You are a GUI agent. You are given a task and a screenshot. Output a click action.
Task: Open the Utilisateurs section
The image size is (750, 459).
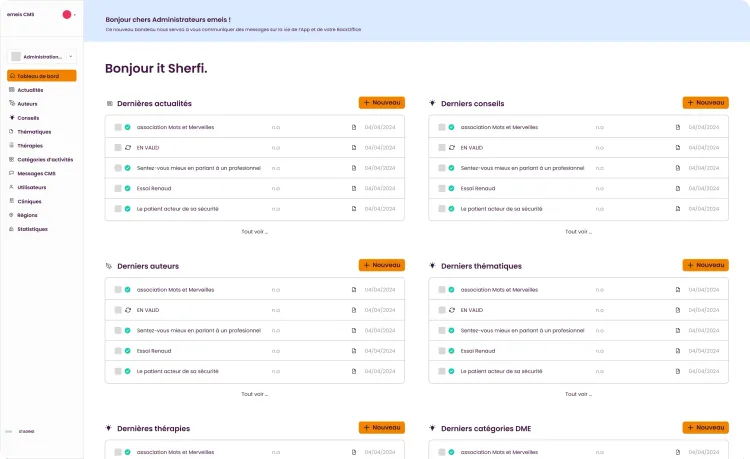point(32,187)
